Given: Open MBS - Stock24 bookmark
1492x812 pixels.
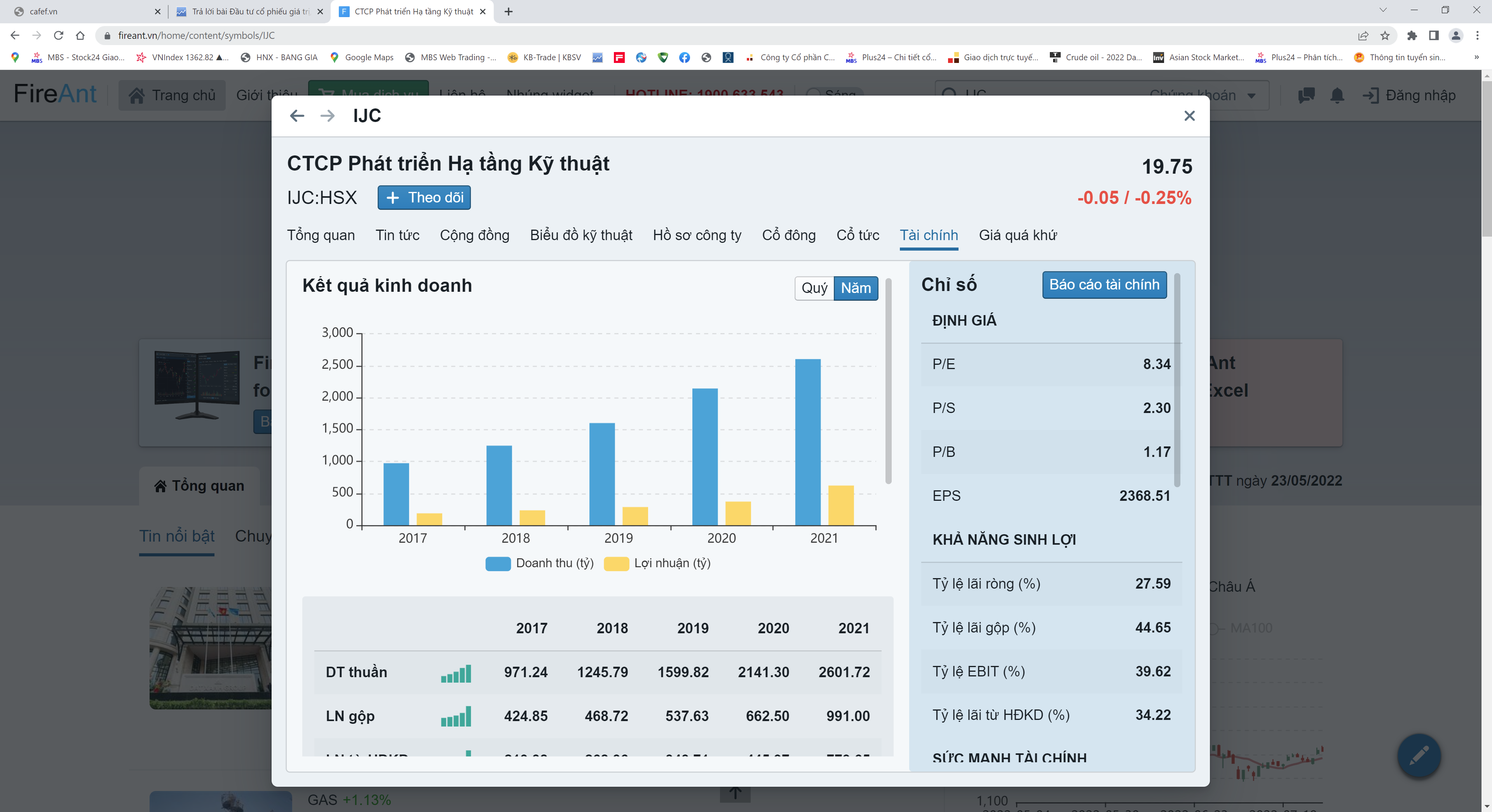Looking at the screenshot, I should (78, 58).
